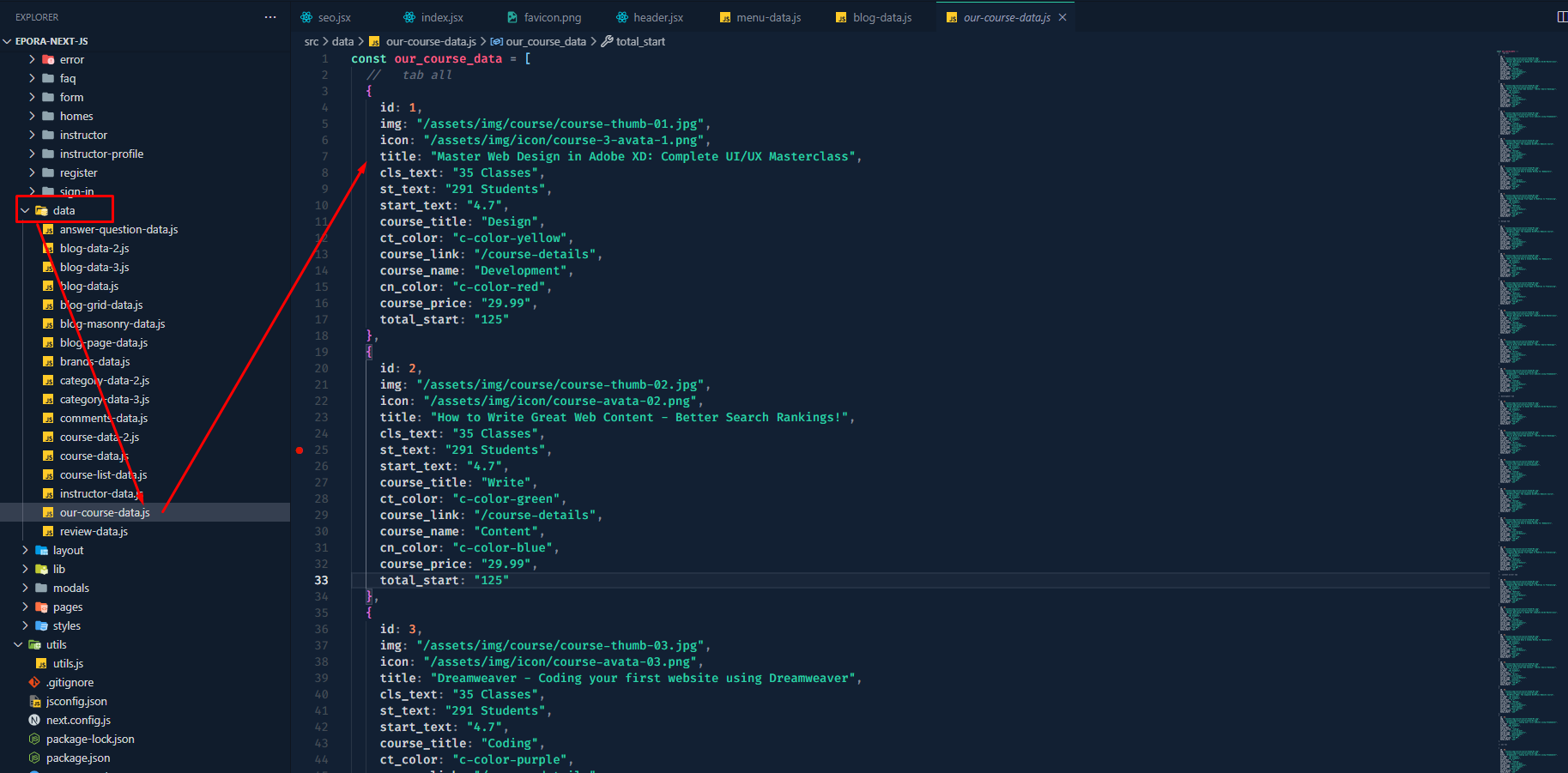Open review-data.js in the file tree
The height and width of the screenshot is (773, 1568).
pos(94,532)
